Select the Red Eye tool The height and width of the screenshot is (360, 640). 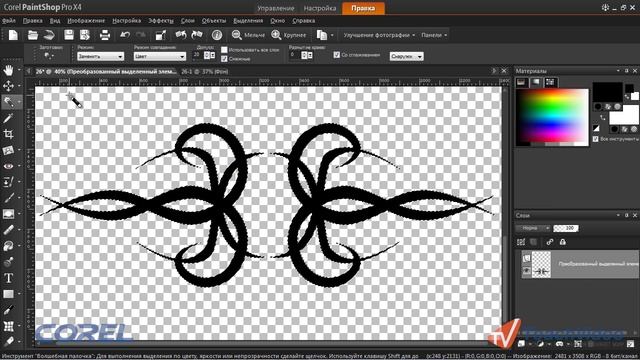(x=8, y=166)
